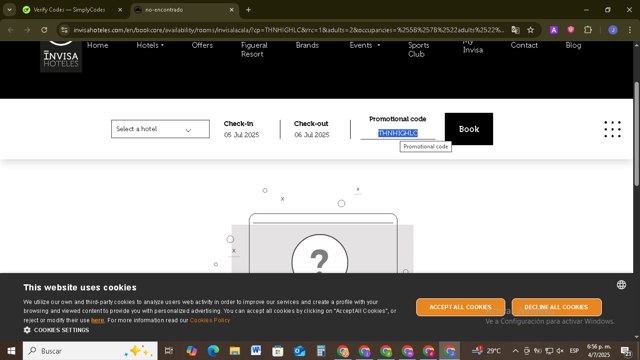Open the new tab with plus icon
This screenshot has height=360, width=640.
[248, 10]
